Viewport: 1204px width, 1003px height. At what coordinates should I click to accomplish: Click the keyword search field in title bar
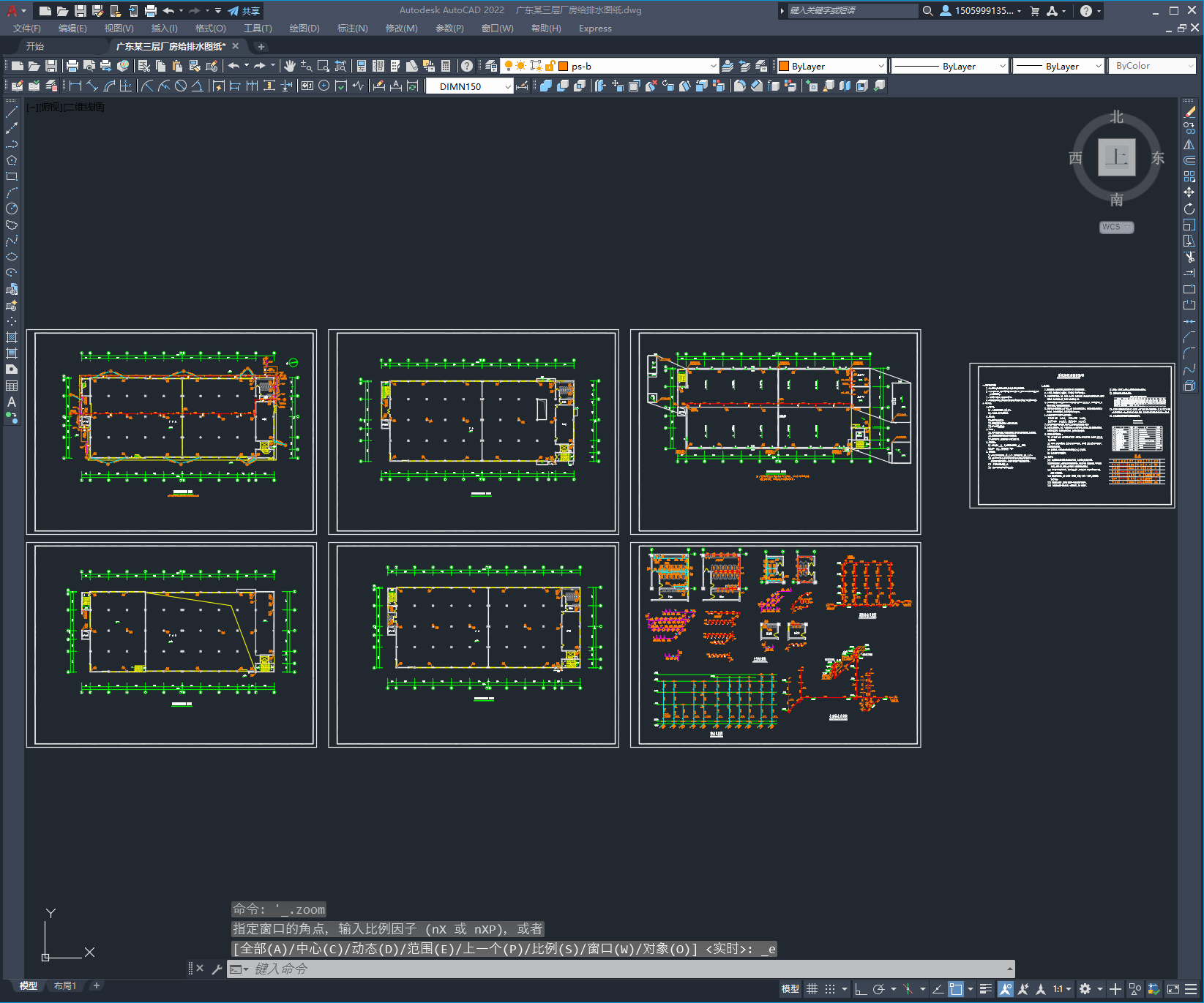pyautogui.click(x=853, y=11)
